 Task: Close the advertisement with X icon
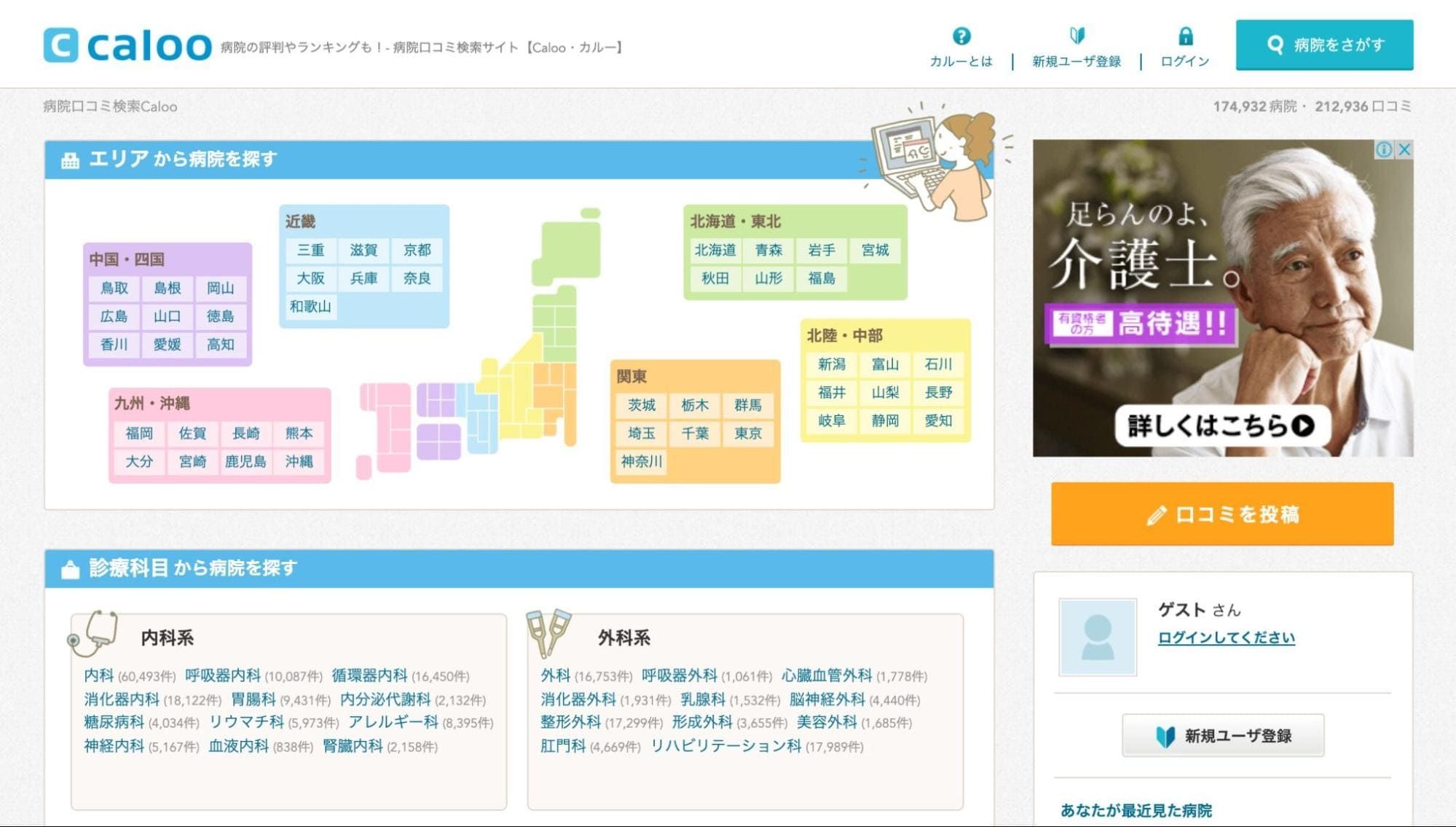click(x=1404, y=149)
